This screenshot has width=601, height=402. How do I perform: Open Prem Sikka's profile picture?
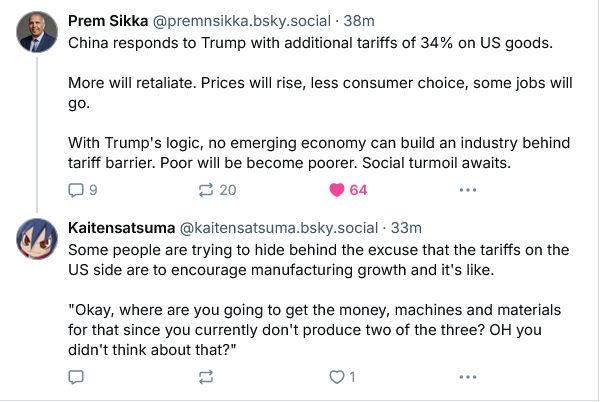[x=37, y=32]
